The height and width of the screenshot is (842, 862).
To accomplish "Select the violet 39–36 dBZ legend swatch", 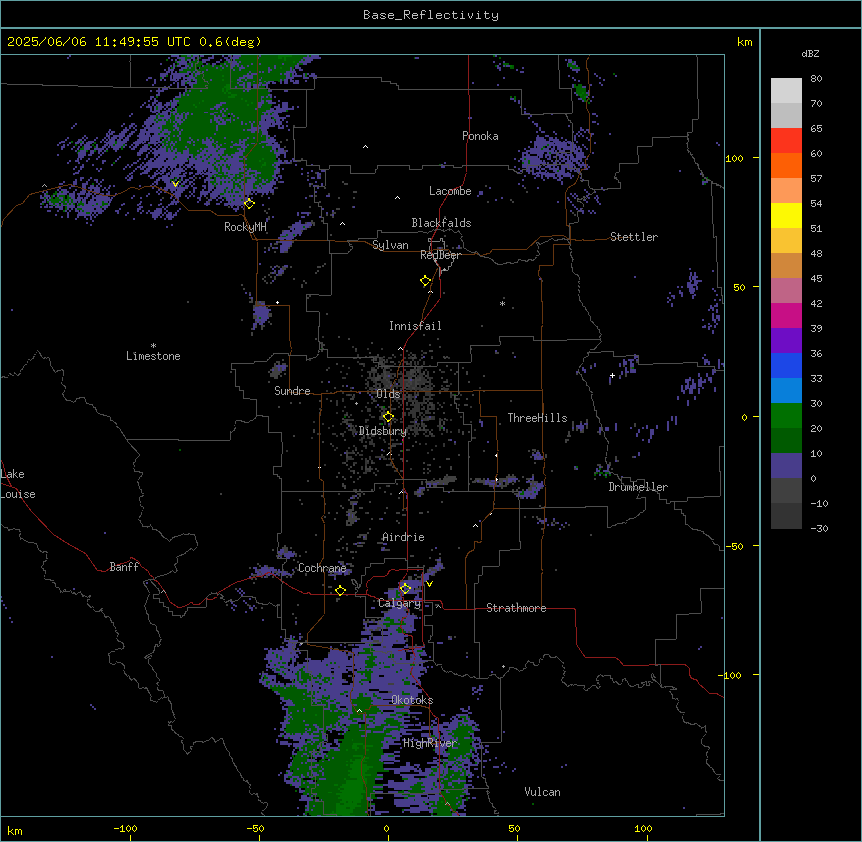I will [x=786, y=341].
